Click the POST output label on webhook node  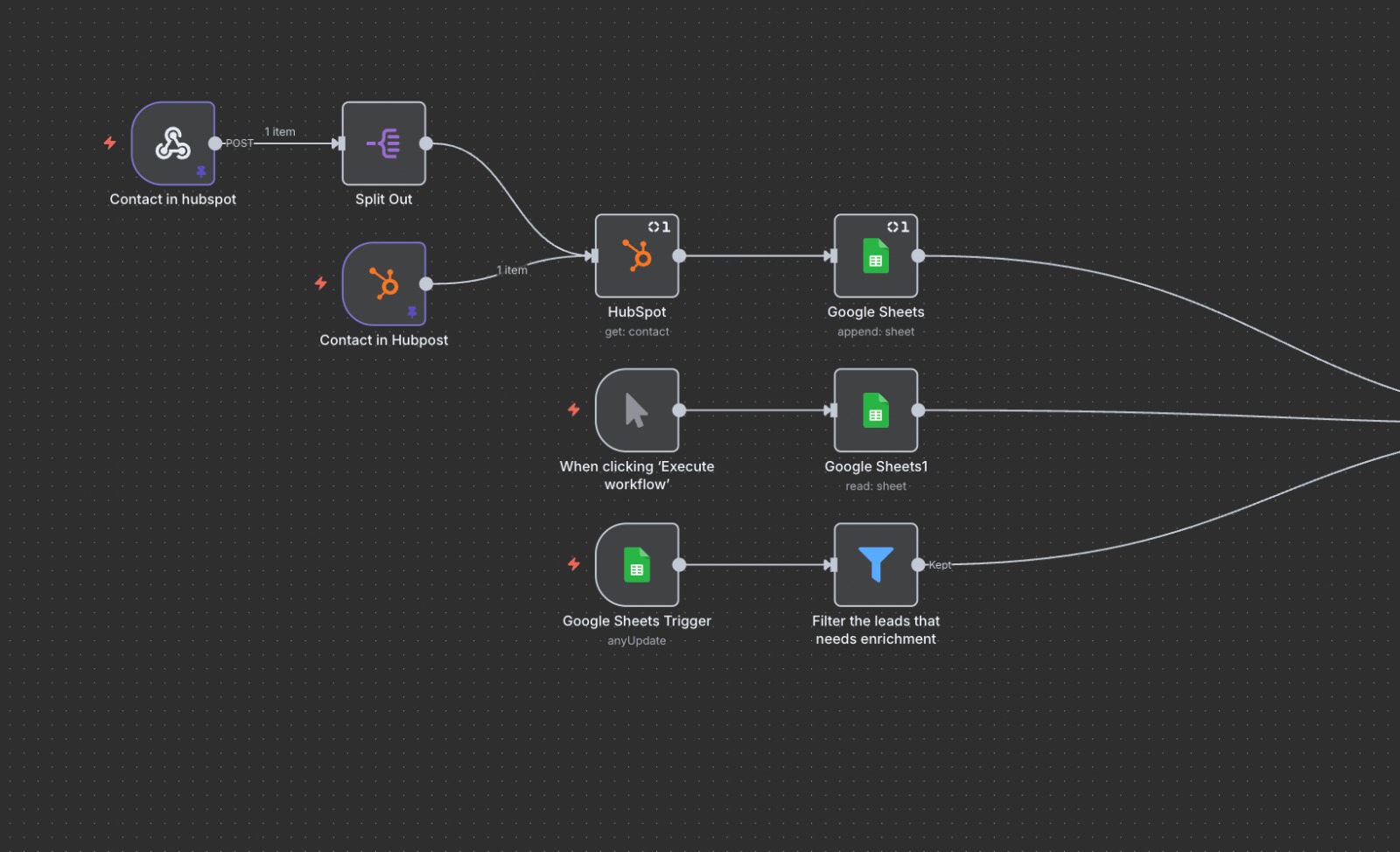237,143
